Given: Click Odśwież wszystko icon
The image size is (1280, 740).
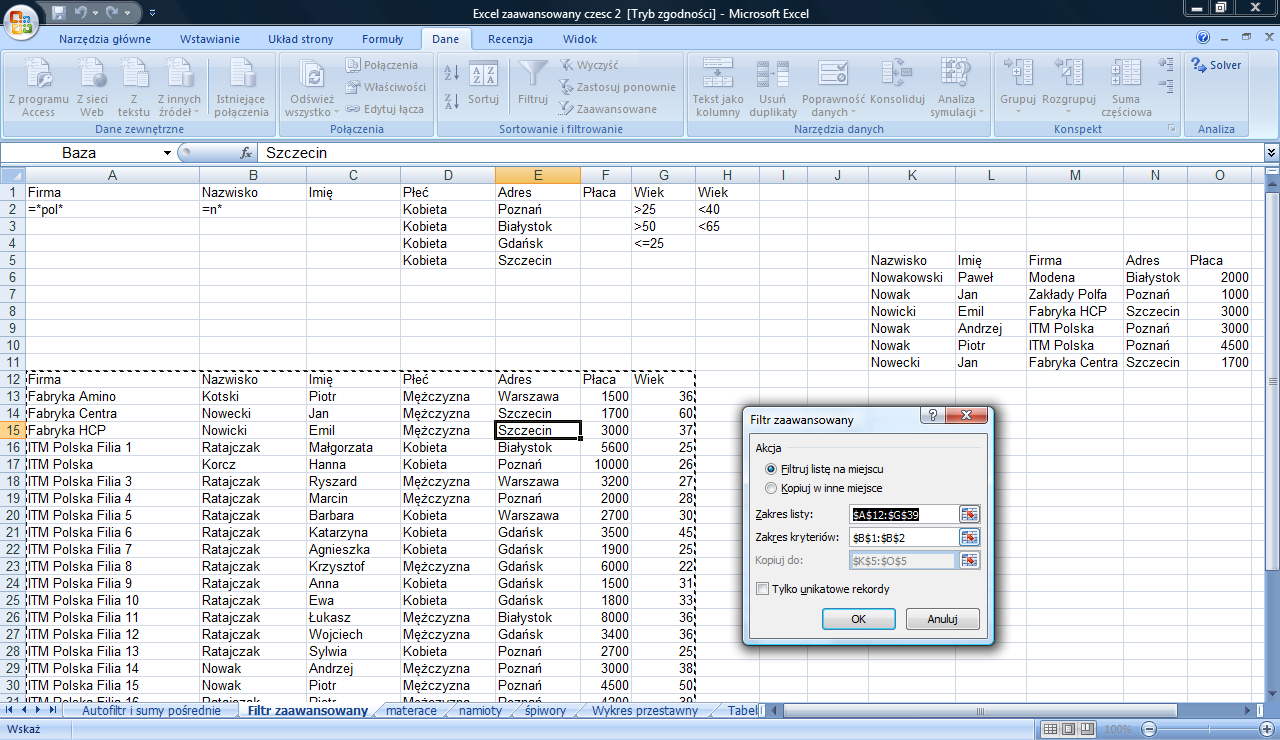Looking at the screenshot, I should [x=313, y=76].
